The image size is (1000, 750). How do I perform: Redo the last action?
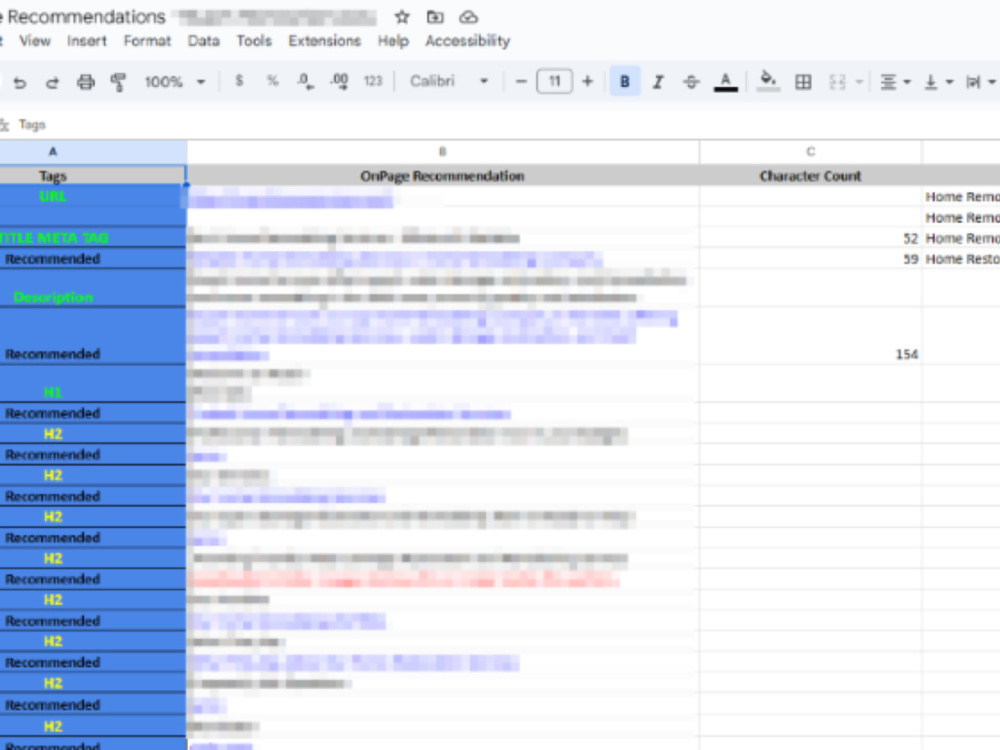(52, 82)
